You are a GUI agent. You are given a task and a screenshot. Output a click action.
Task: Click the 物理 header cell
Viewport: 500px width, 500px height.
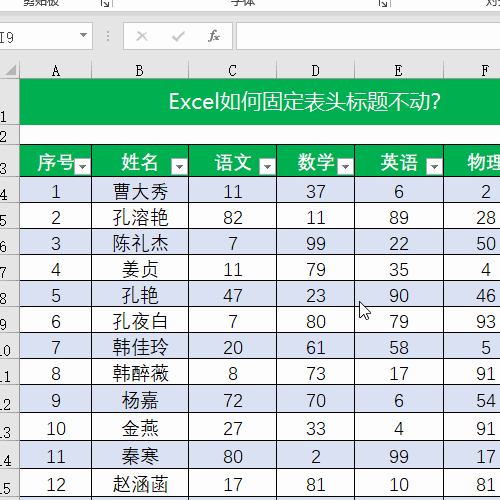(472, 161)
